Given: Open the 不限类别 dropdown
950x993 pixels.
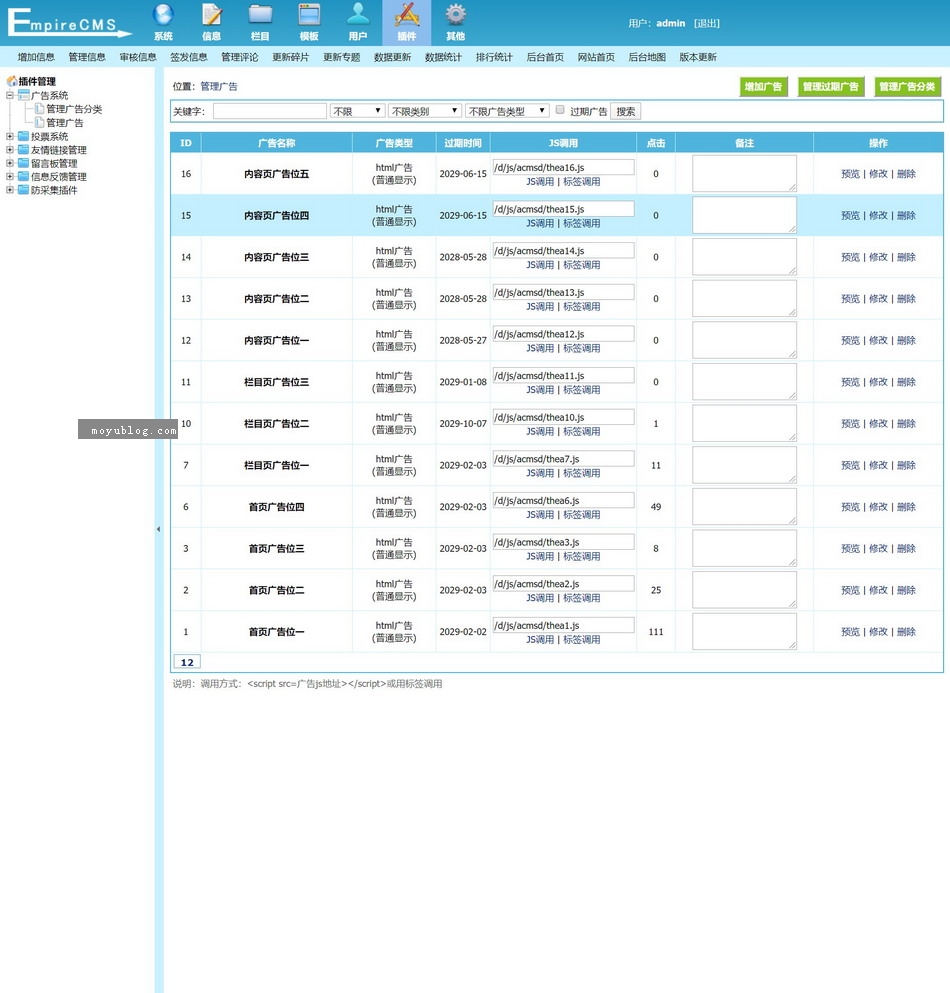Looking at the screenshot, I should (x=424, y=111).
